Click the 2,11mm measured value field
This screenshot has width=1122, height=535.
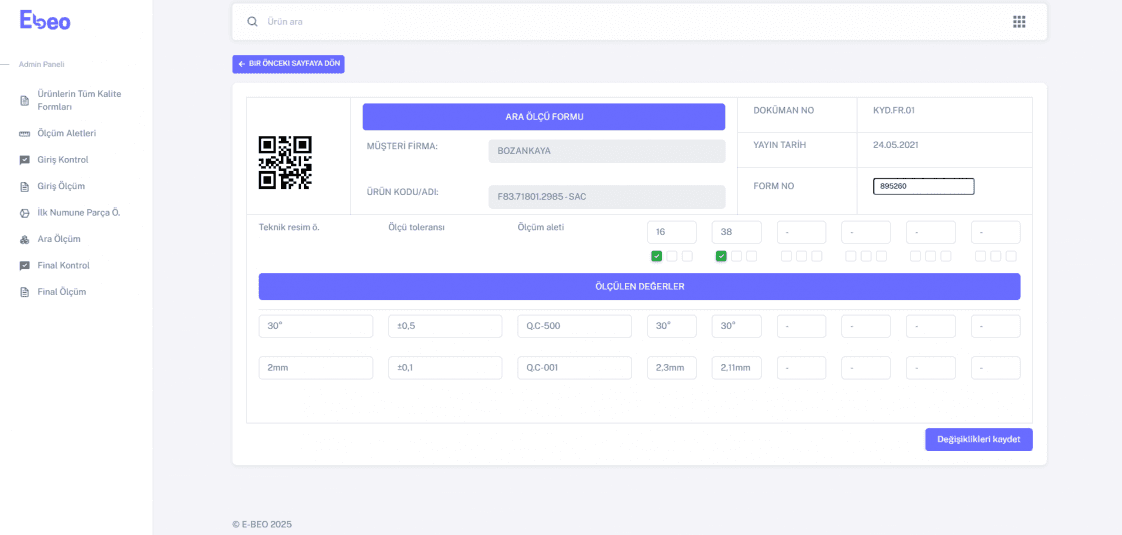click(737, 368)
